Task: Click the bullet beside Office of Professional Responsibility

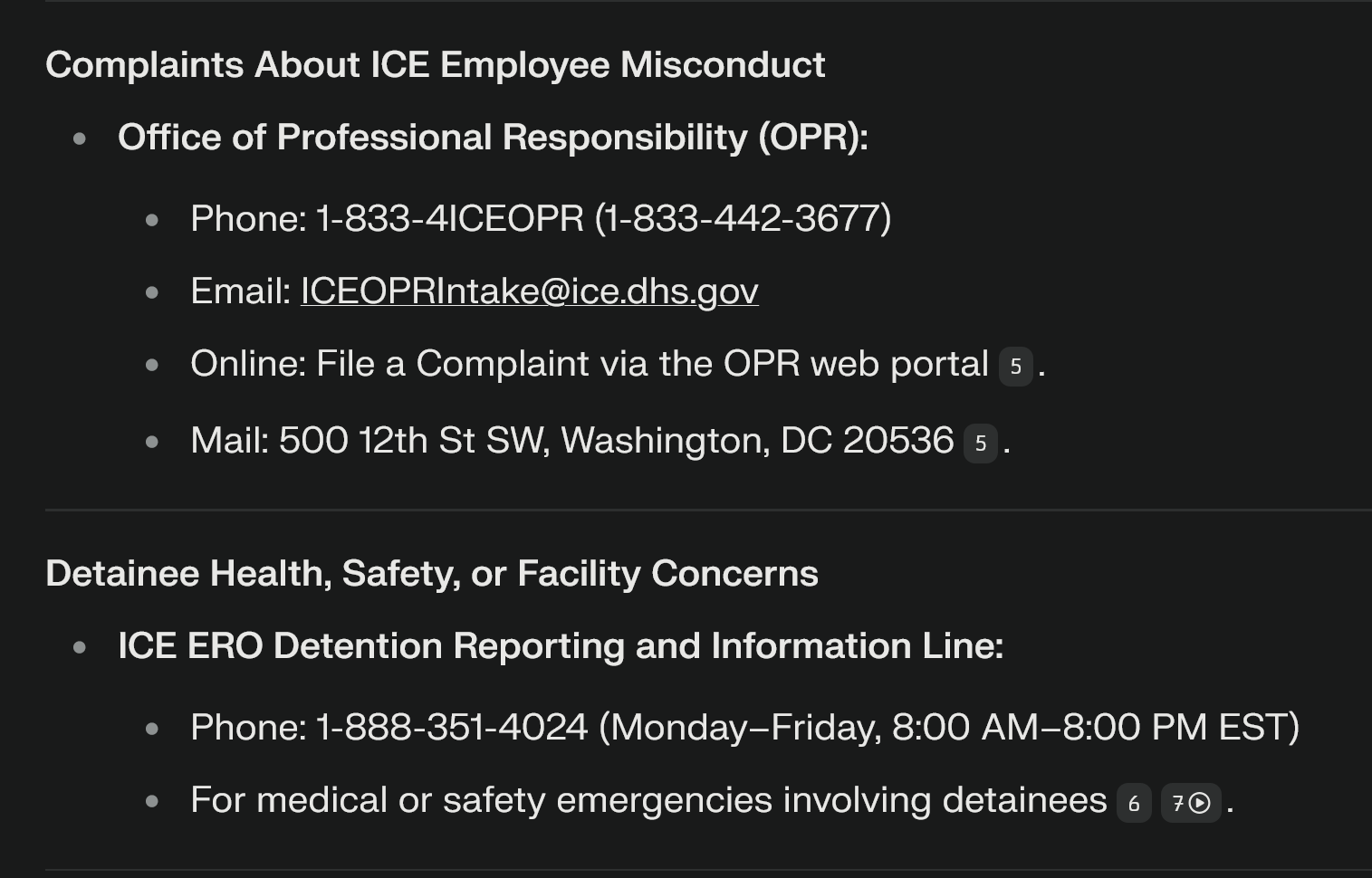Action: click(x=80, y=138)
